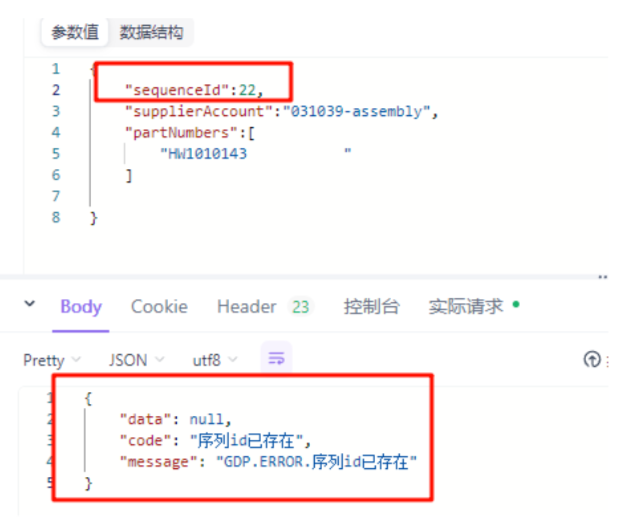Collapse the response panel with chevron
The image size is (635, 528).
coord(30,304)
